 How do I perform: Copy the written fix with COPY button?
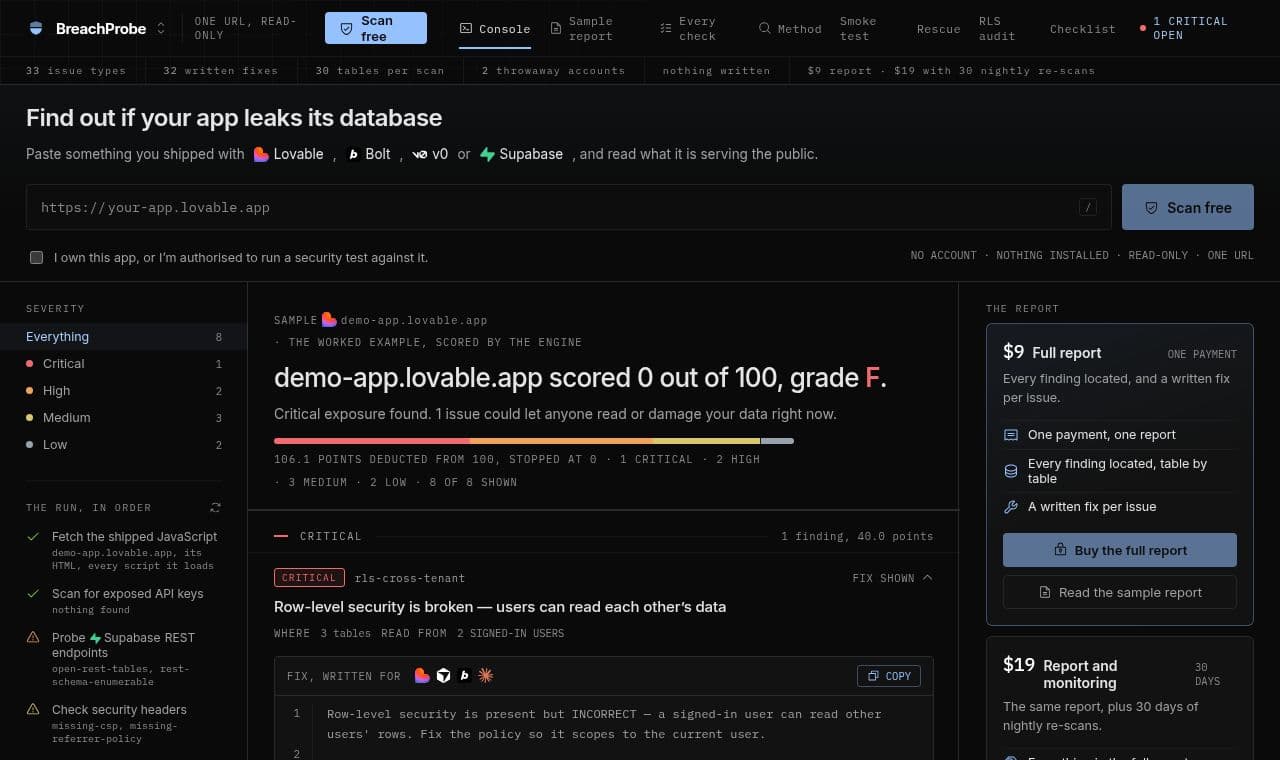tap(889, 676)
